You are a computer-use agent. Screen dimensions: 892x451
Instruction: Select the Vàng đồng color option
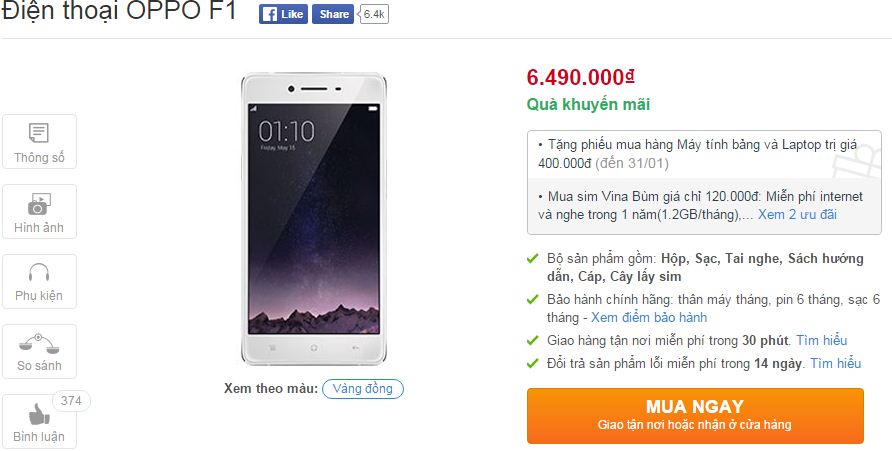(x=363, y=388)
